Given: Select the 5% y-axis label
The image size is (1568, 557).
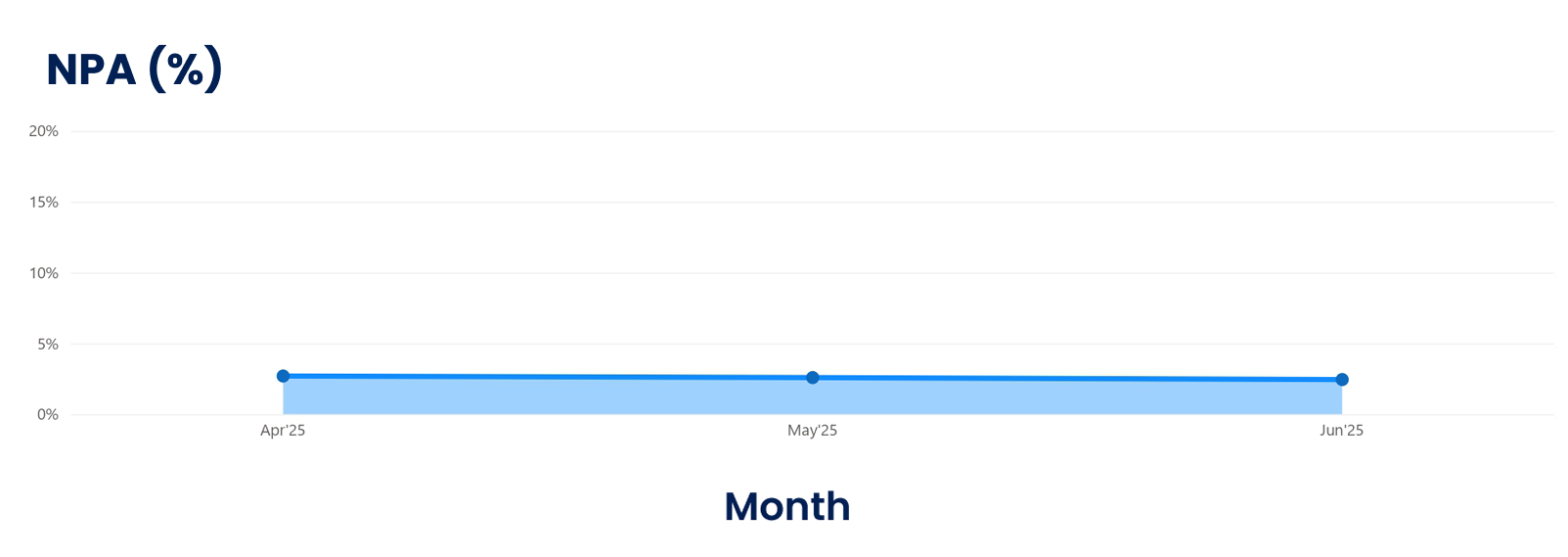Looking at the screenshot, I should pyautogui.click(x=48, y=345).
